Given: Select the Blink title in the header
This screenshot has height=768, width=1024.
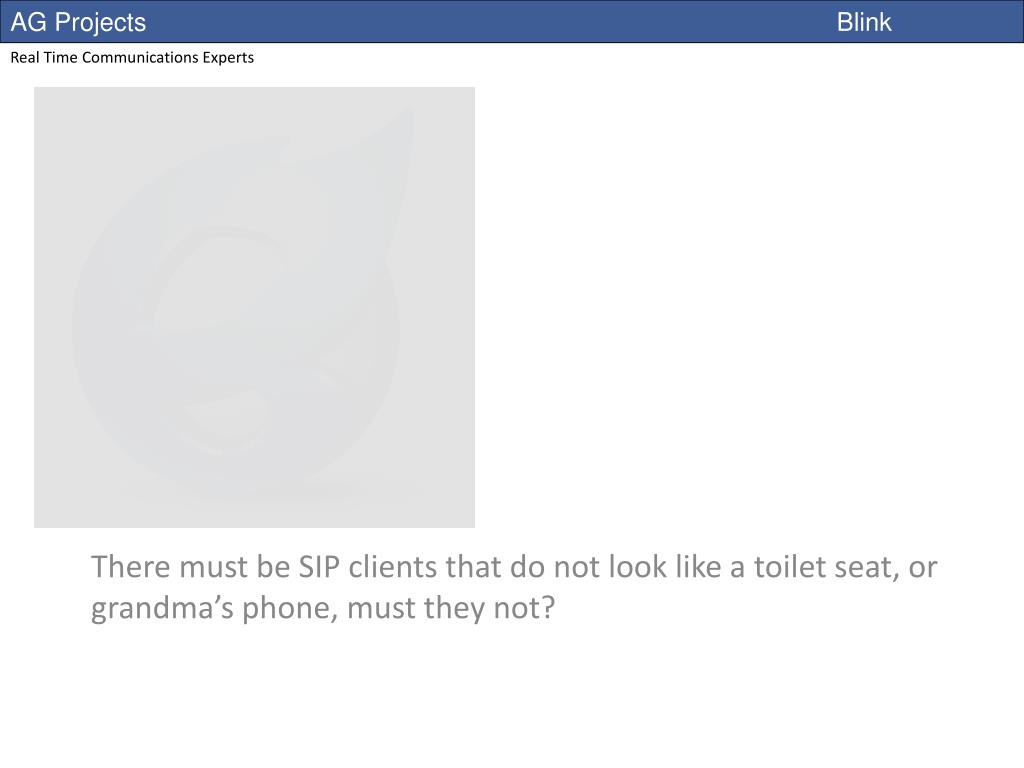Looking at the screenshot, I should (x=863, y=22).
